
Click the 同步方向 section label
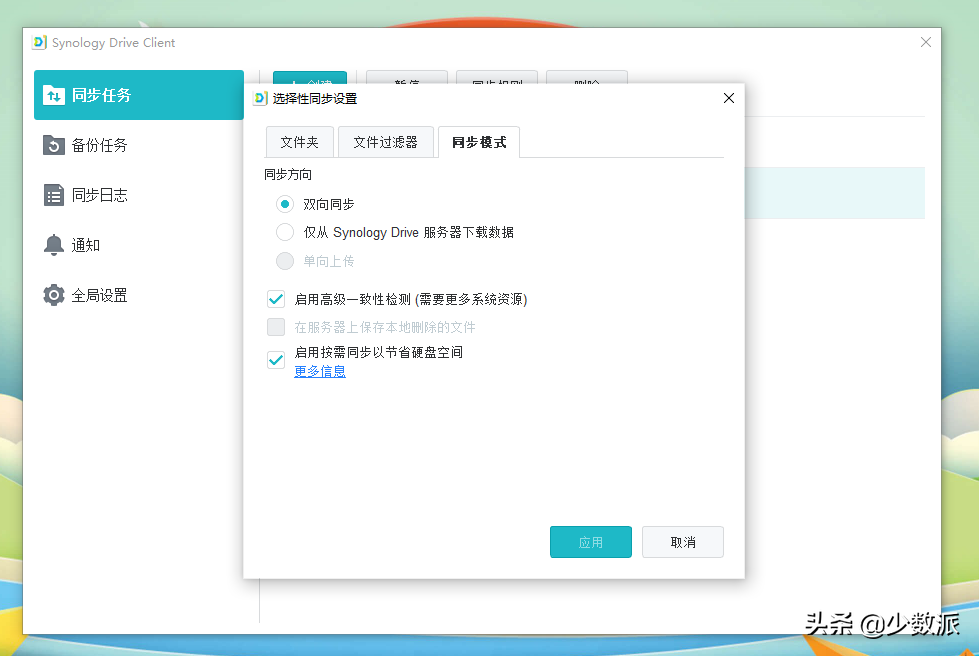click(x=288, y=175)
